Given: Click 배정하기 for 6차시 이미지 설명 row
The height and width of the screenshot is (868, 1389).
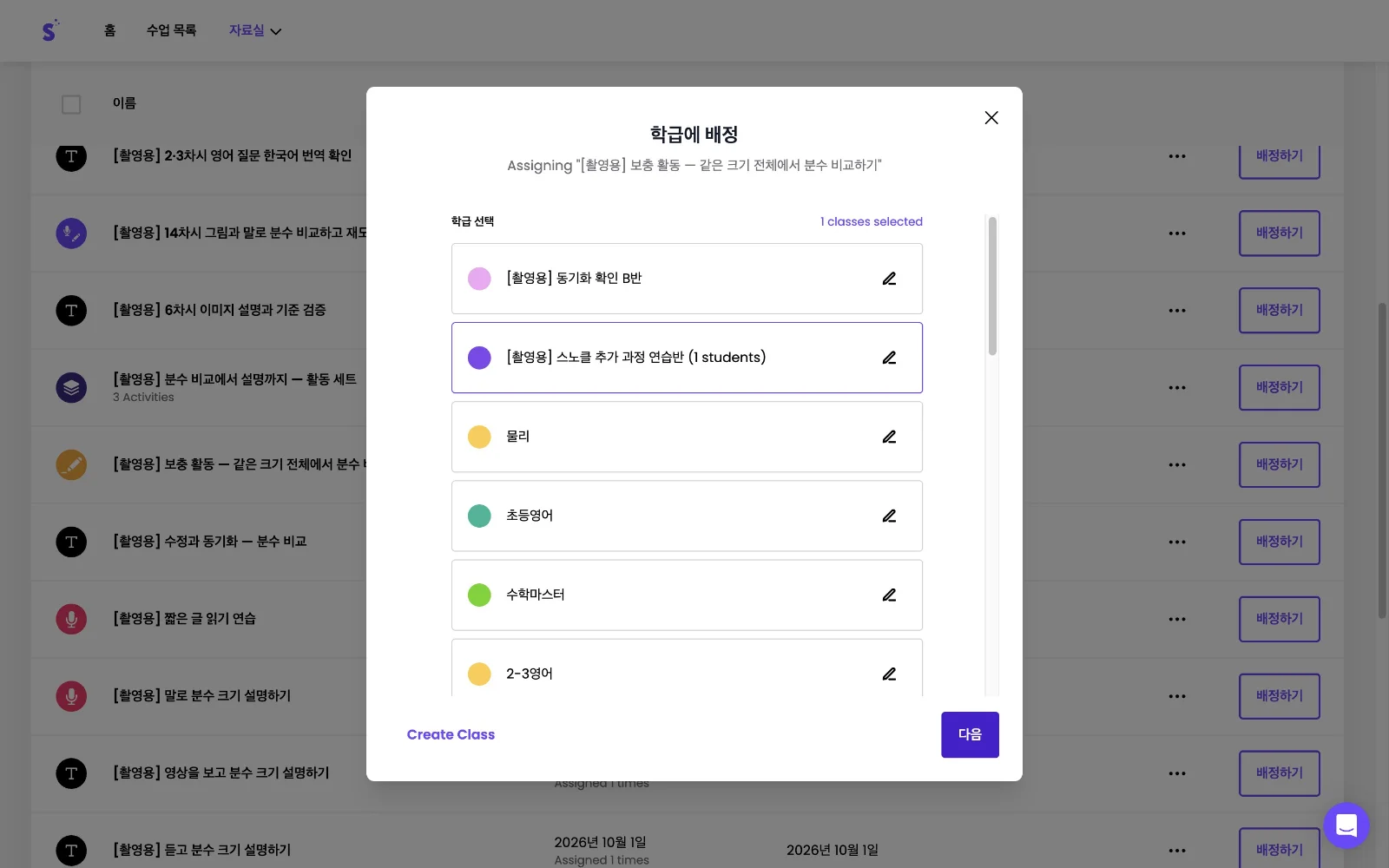Looking at the screenshot, I should point(1280,311).
